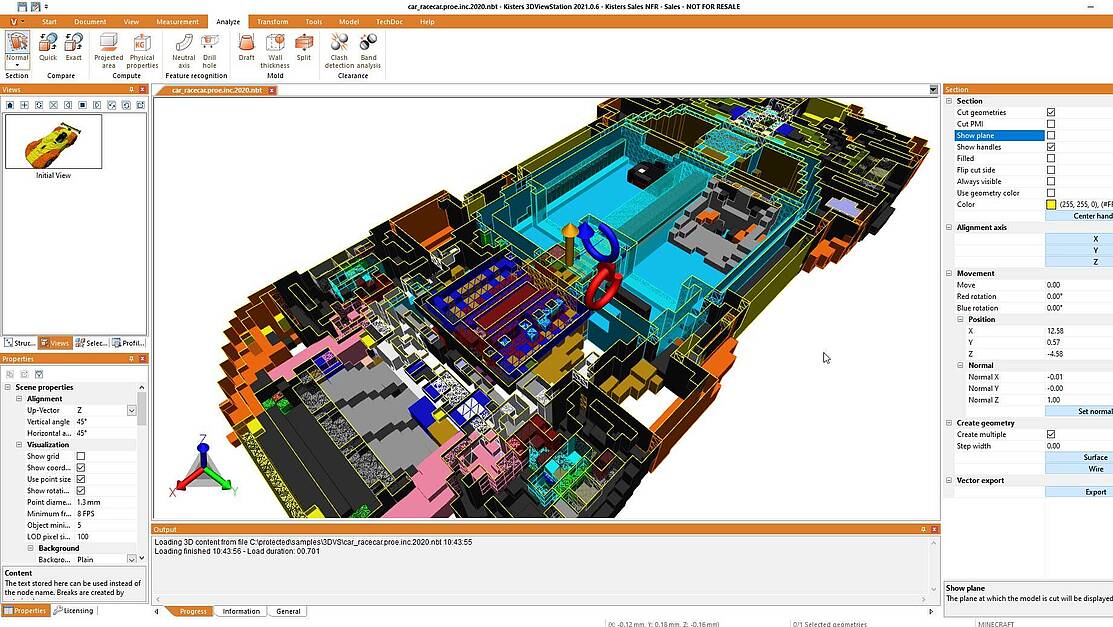1113x627 pixels.
Task: Open the Physical properties tool
Action: point(142,51)
